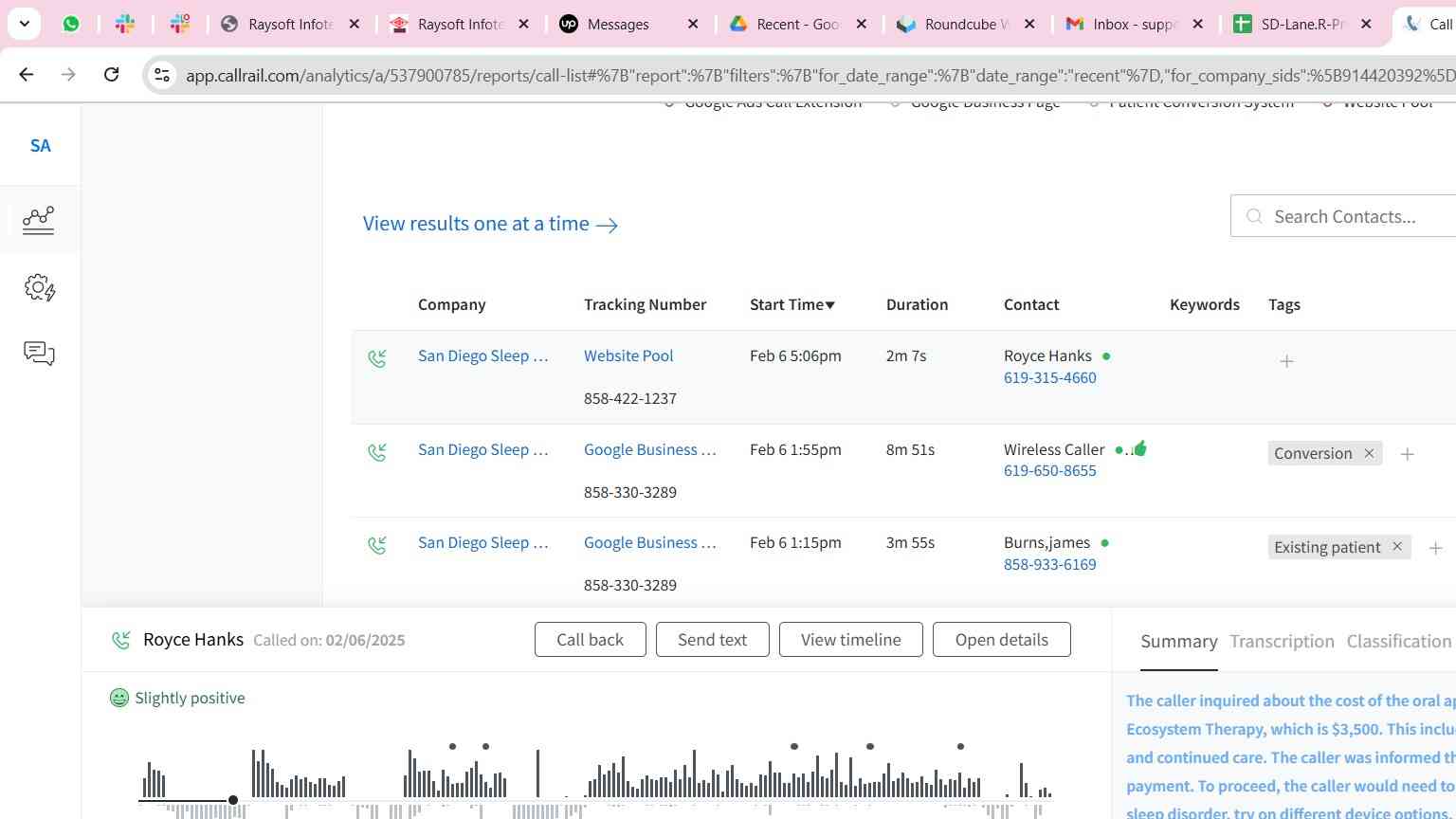Click the Duration column header
The width and height of the screenshot is (1456, 819).
(917, 304)
